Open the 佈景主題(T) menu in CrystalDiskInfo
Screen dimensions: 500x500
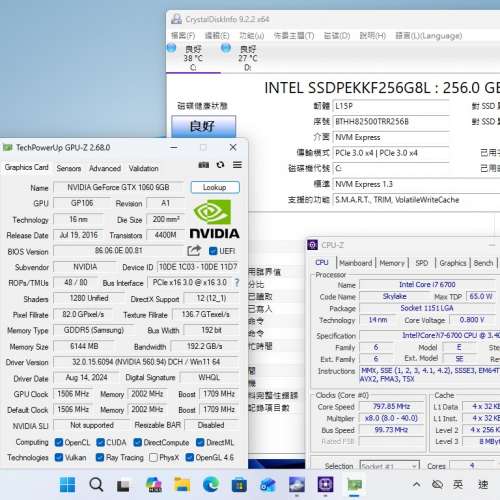[x=294, y=35]
